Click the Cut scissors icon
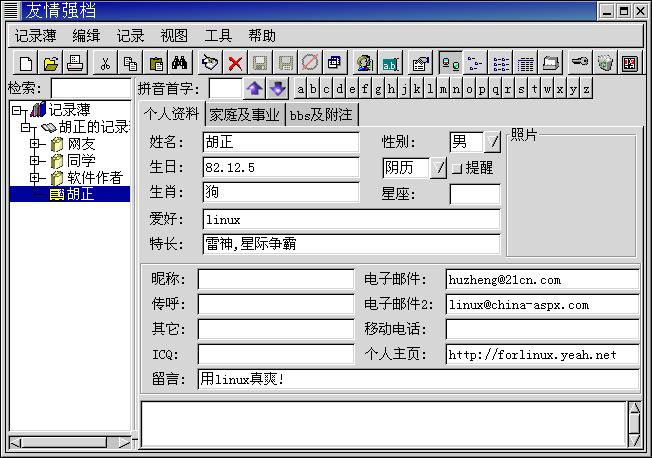652x458 pixels. click(x=104, y=63)
